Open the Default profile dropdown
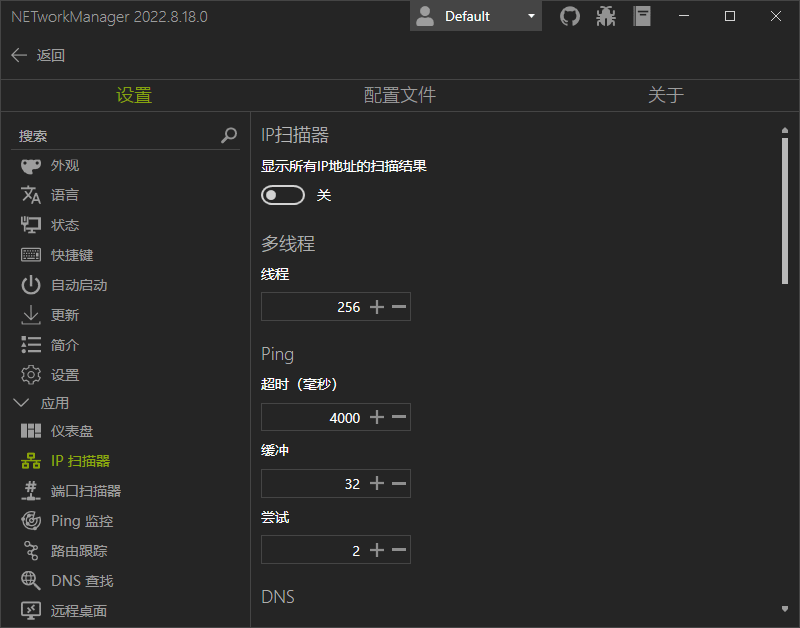Screen dimensions: 800x628 pyautogui.click(x=476, y=16)
